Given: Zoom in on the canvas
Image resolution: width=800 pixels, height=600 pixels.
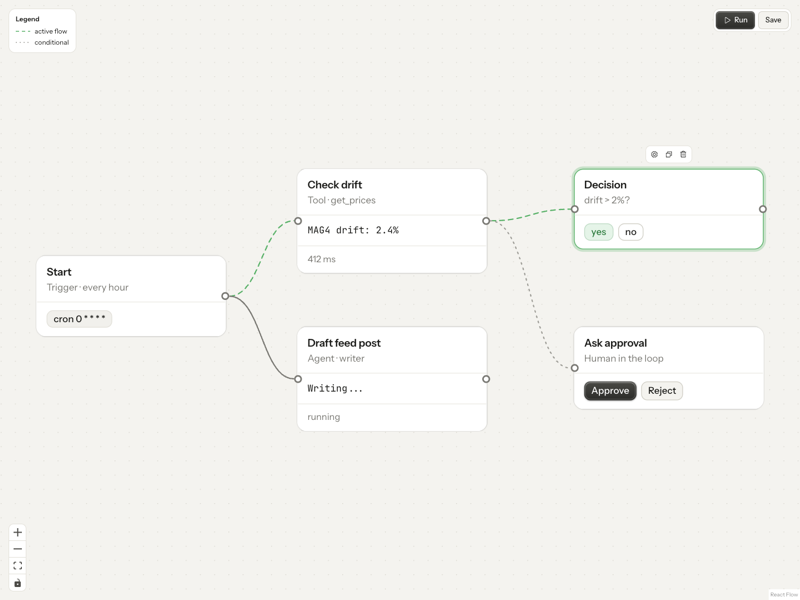Looking at the screenshot, I should 17,532.
